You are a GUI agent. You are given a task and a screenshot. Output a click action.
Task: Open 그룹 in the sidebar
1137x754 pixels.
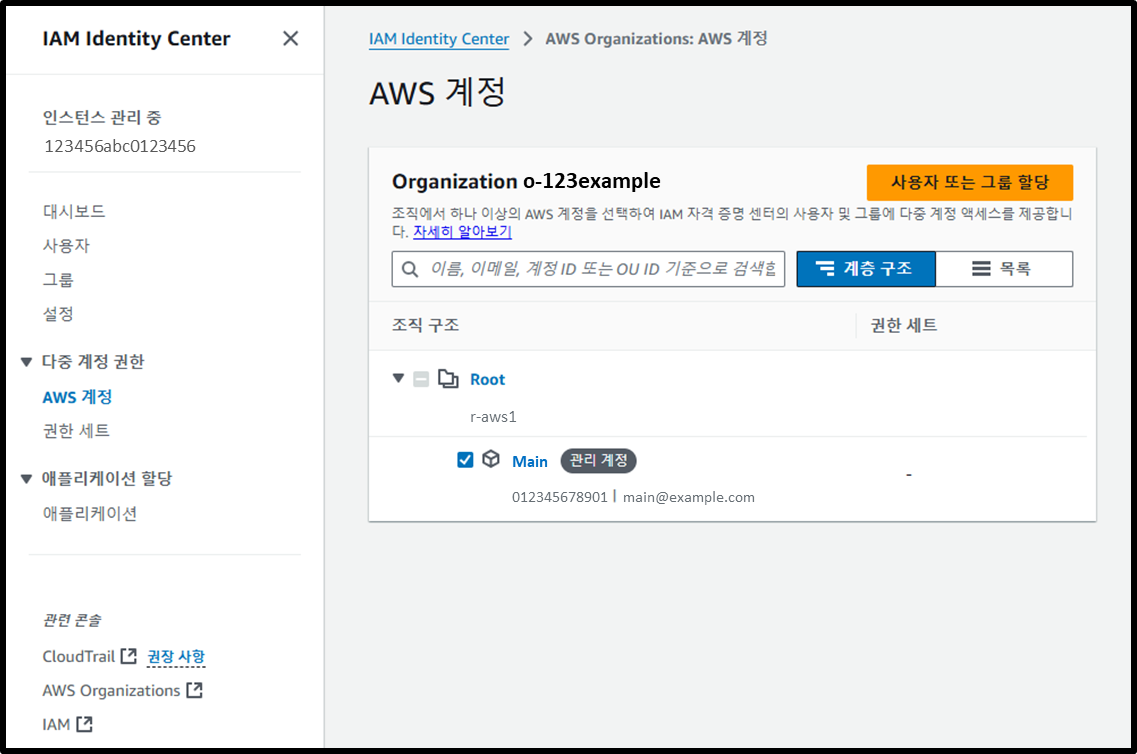coord(58,279)
